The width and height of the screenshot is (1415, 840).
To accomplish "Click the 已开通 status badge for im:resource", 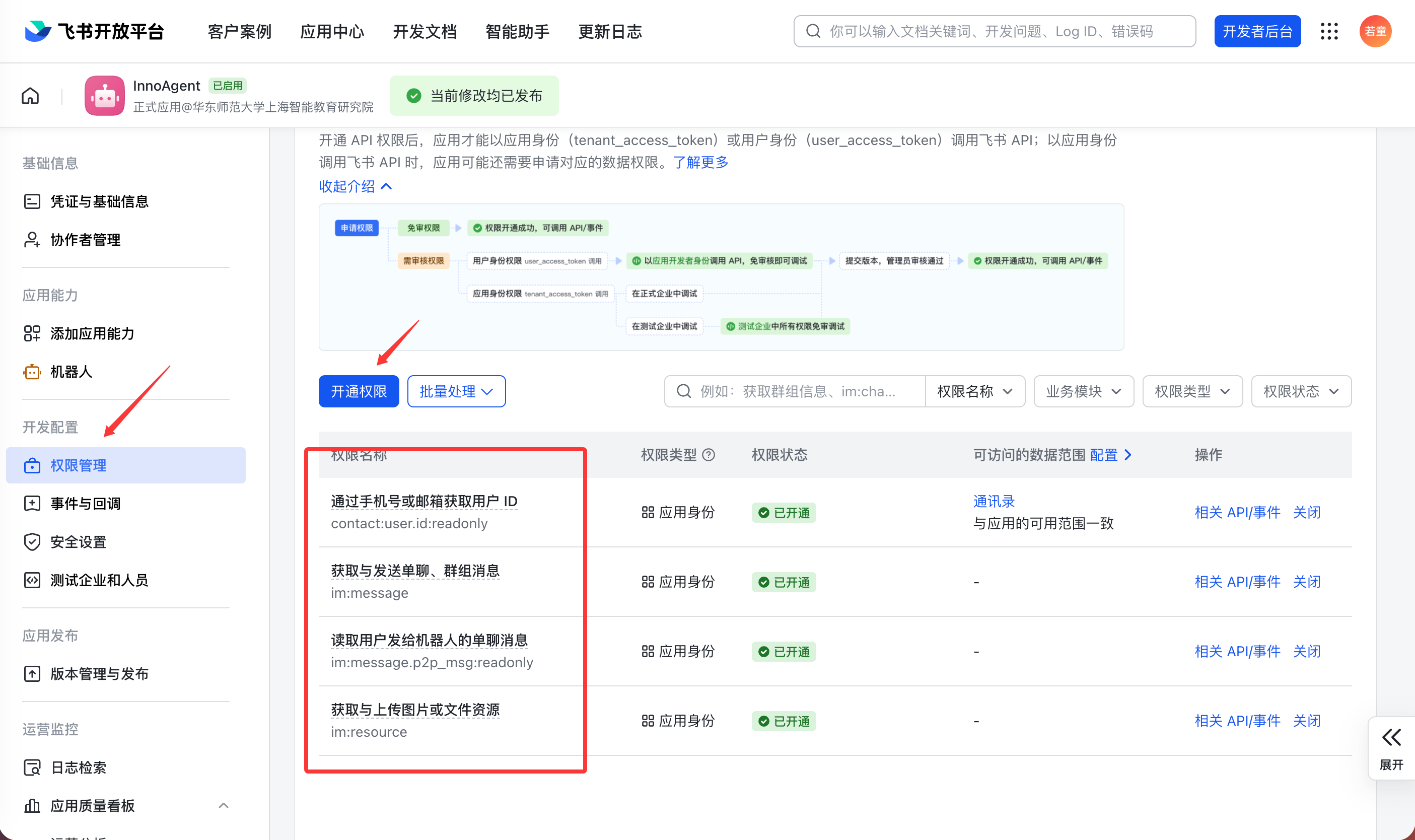I will (784, 721).
